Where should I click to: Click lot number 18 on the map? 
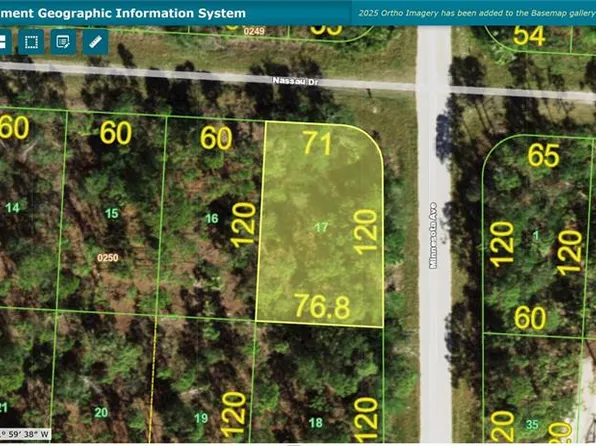click(316, 422)
